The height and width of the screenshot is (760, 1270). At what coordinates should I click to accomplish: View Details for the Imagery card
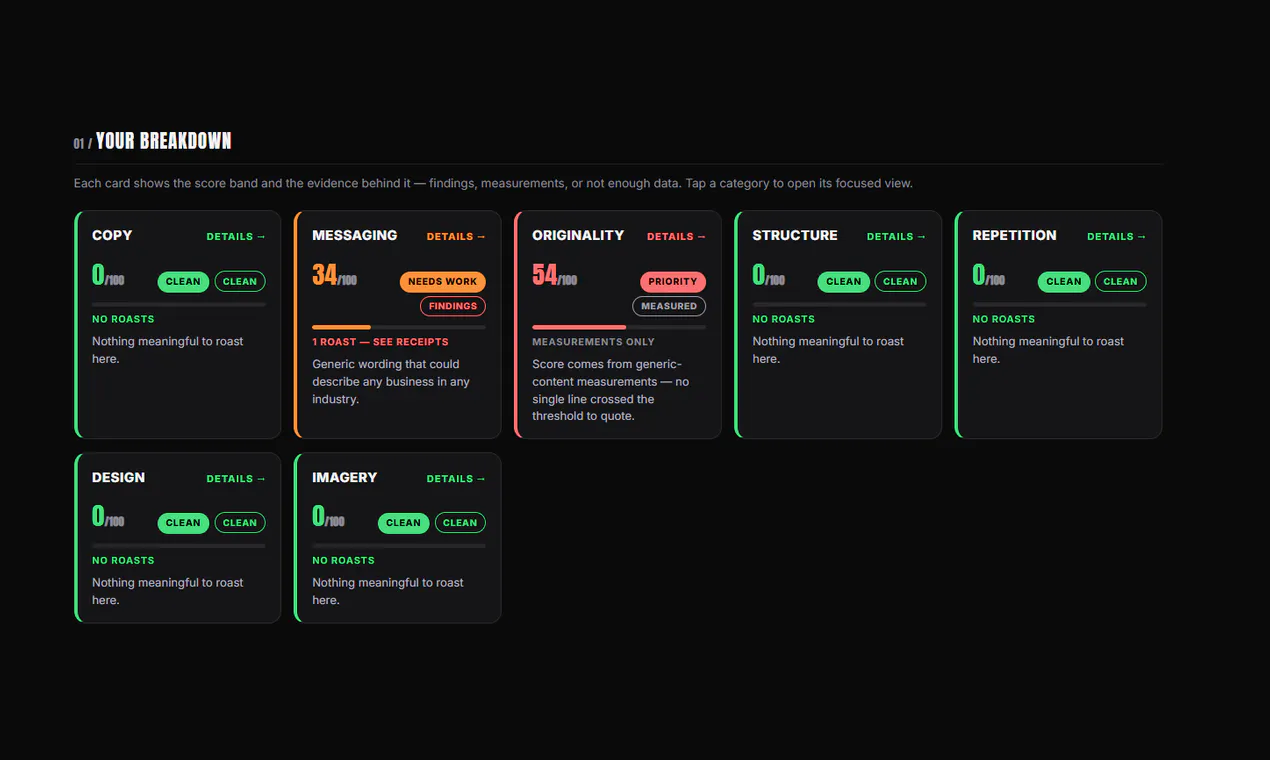(456, 479)
